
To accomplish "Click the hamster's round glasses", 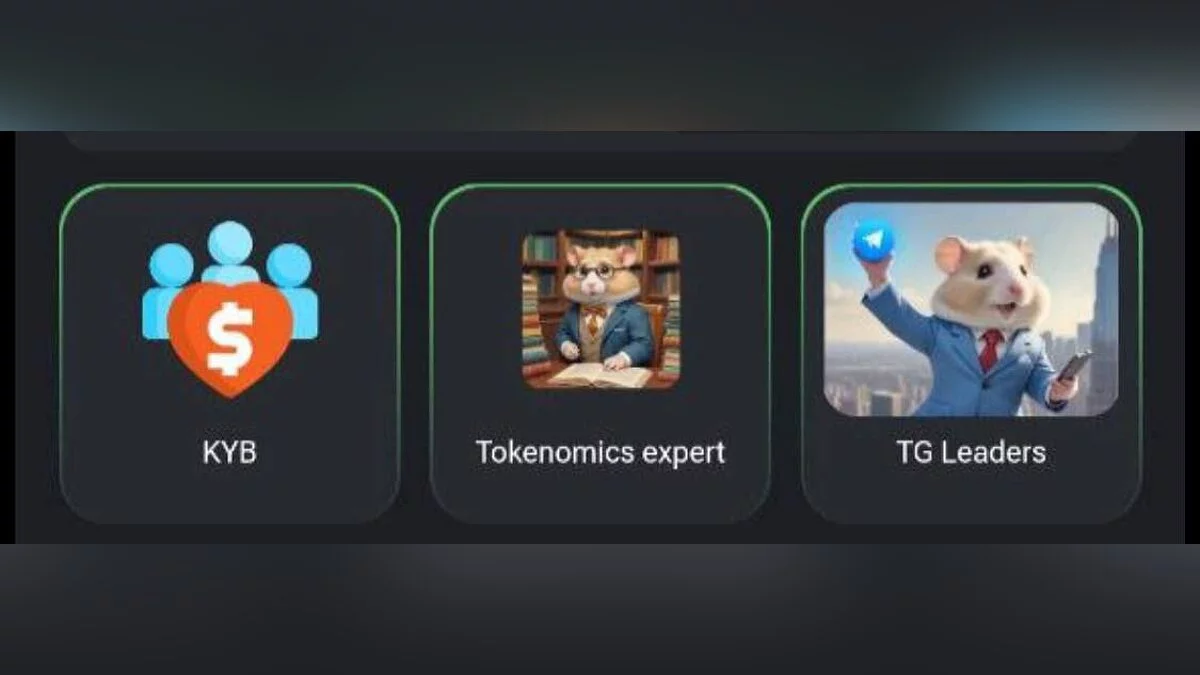I will (x=598, y=270).
